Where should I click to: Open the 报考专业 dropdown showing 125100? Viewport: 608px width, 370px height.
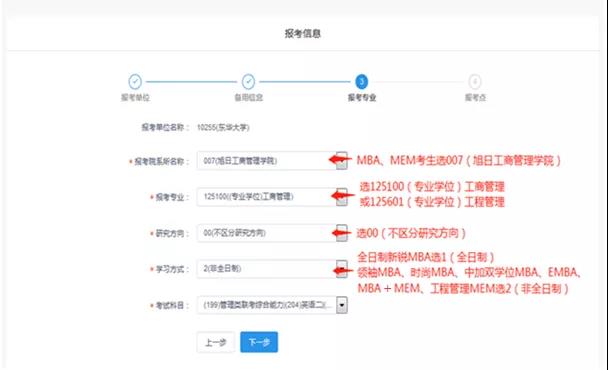(272, 197)
